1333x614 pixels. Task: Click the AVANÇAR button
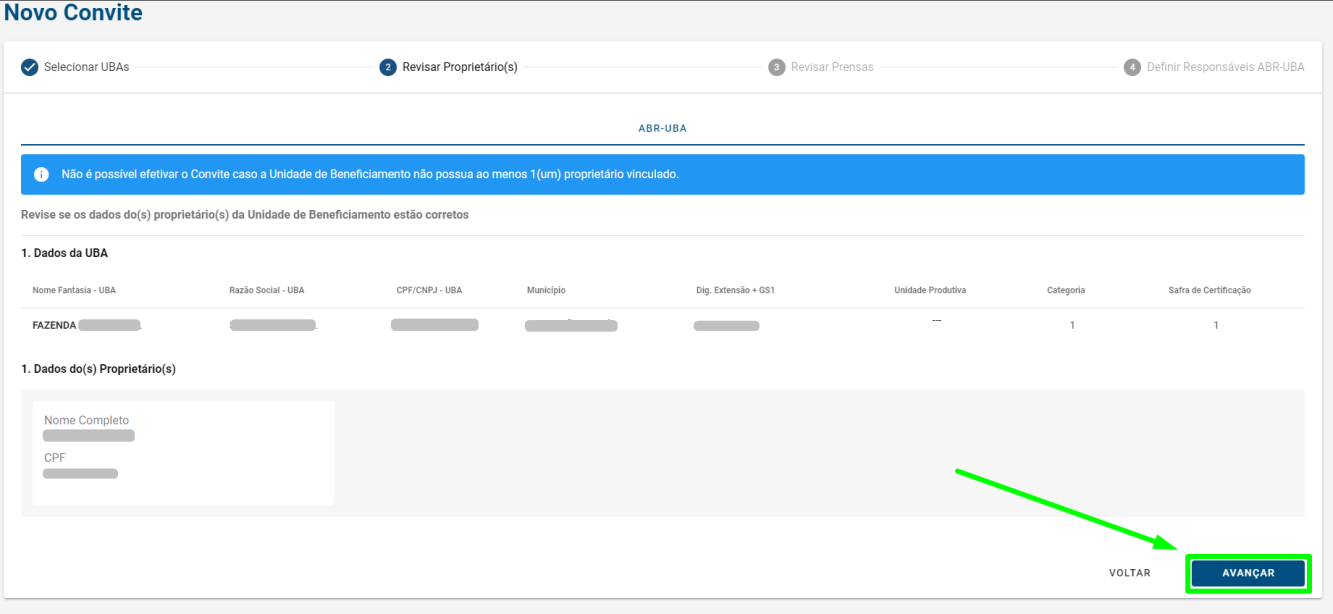coord(1248,573)
